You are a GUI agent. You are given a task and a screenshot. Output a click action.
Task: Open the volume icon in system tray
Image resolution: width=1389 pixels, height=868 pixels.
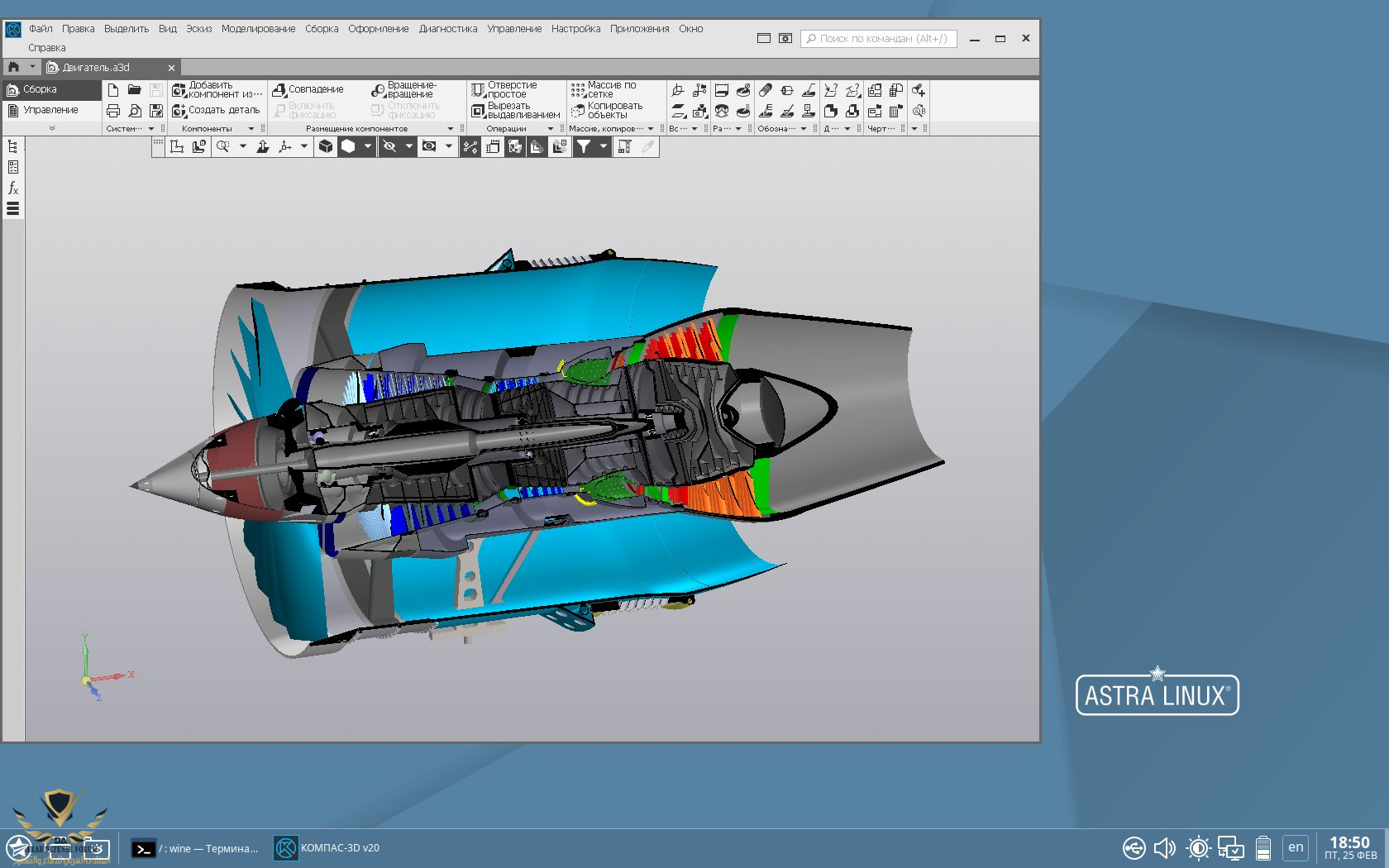pos(1164,847)
